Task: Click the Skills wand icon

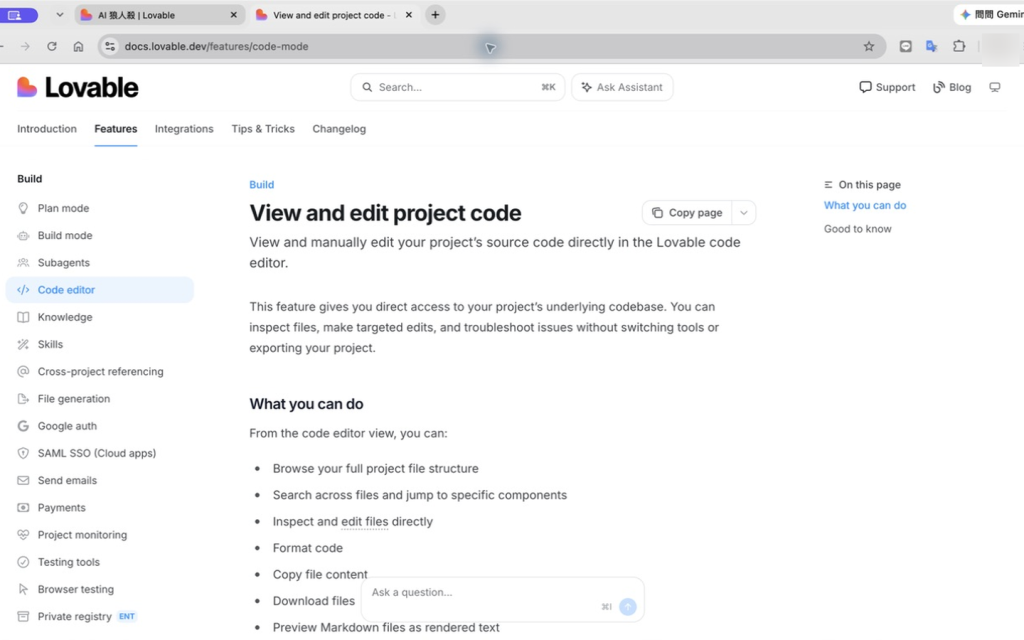Action: 23,344
